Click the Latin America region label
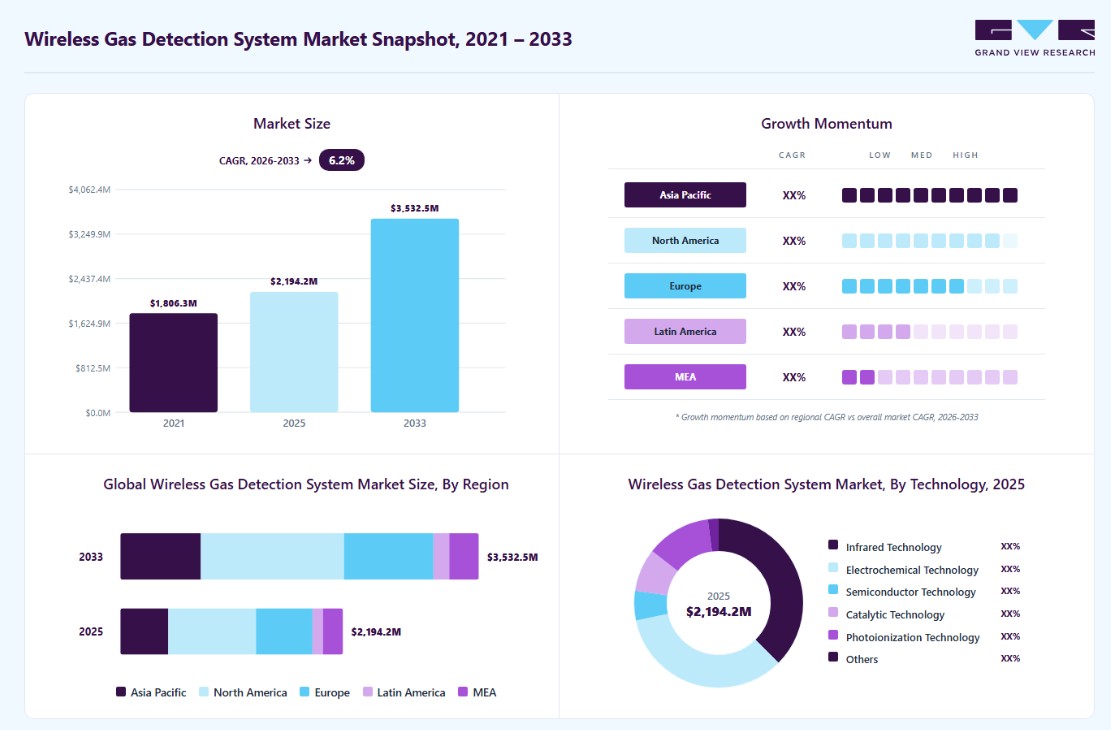 click(x=684, y=331)
